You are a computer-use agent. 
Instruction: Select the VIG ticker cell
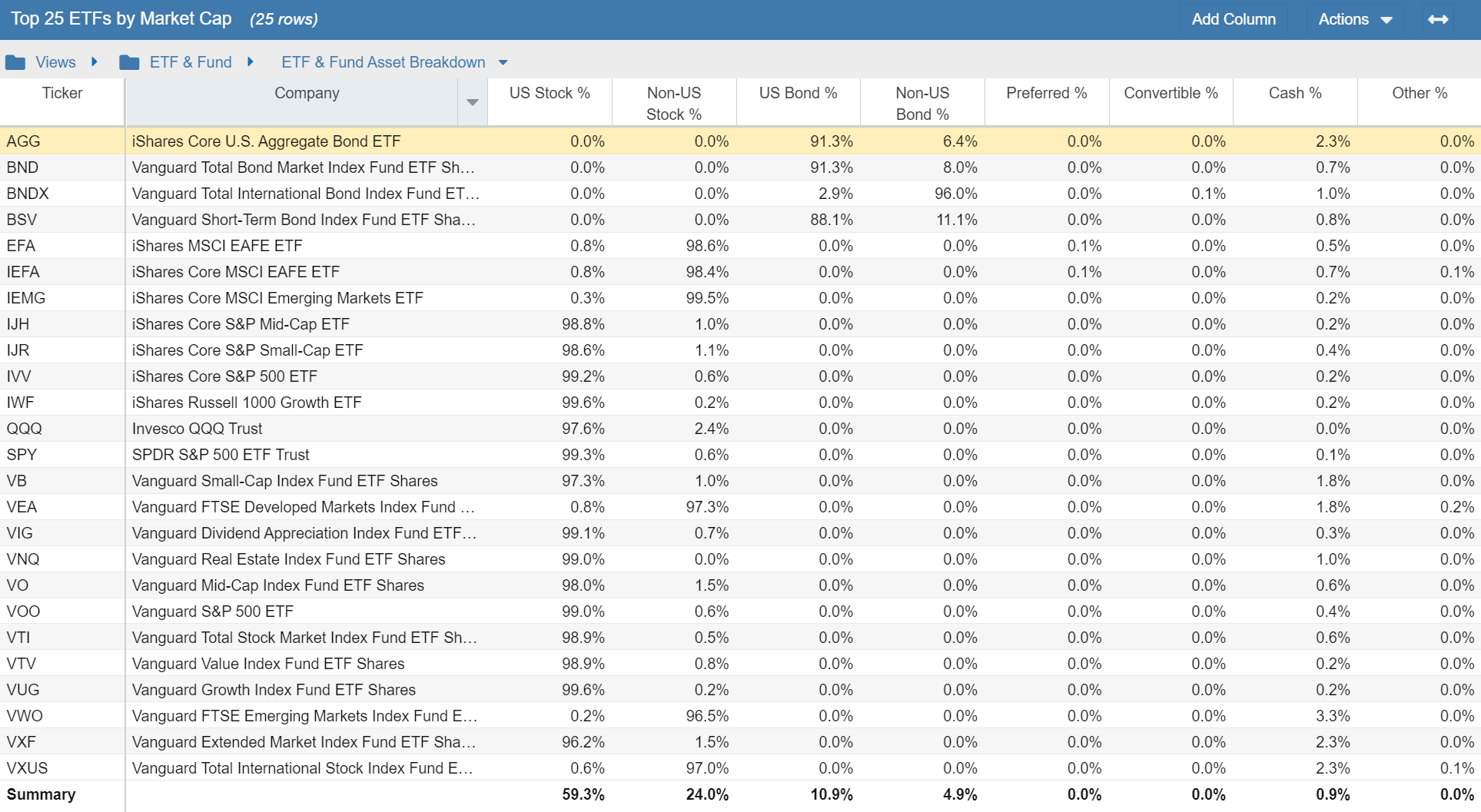click(62, 533)
